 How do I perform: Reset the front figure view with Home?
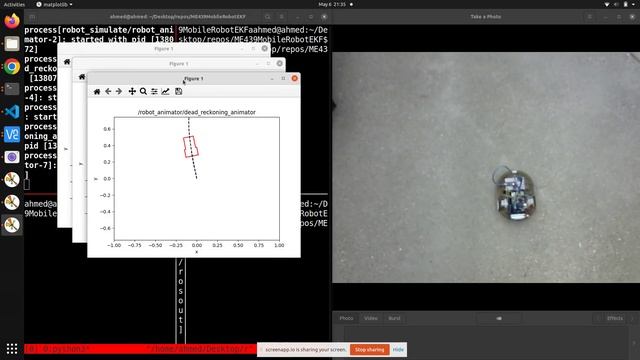pos(97,91)
